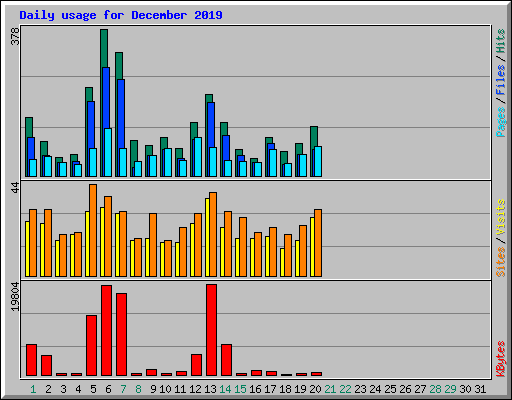Select day 5 on the date axis
This screenshot has height=400, width=512.
click(93, 389)
